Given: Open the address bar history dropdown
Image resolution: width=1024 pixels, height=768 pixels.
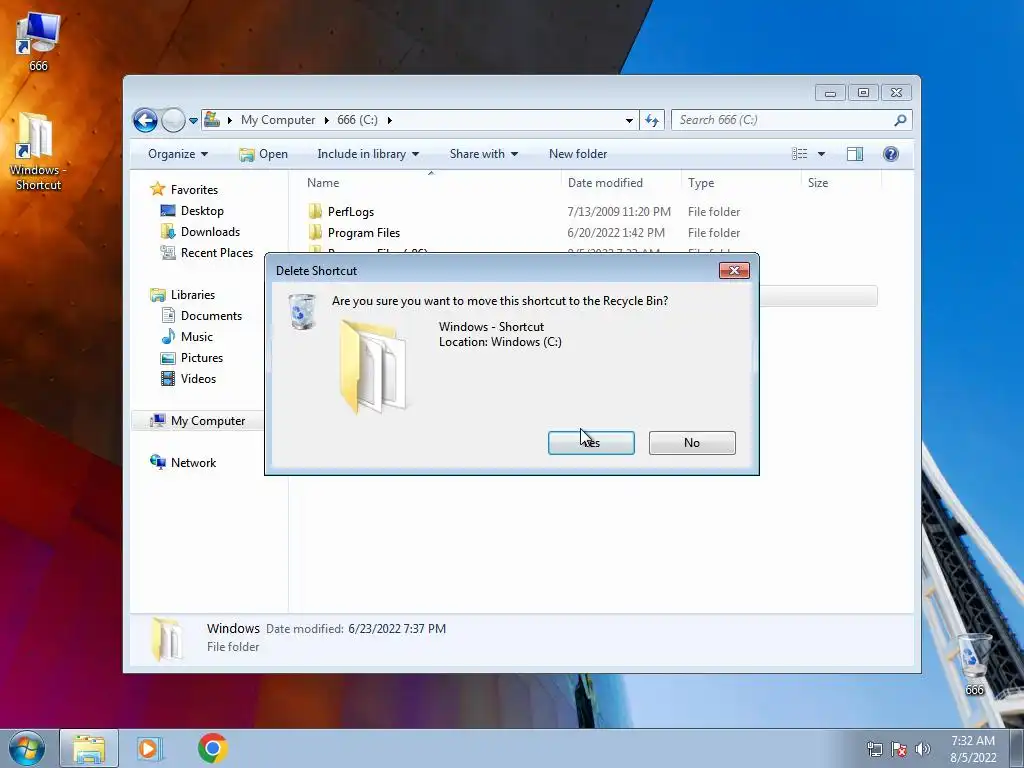Looking at the screenshot, I should pos(629,120).
